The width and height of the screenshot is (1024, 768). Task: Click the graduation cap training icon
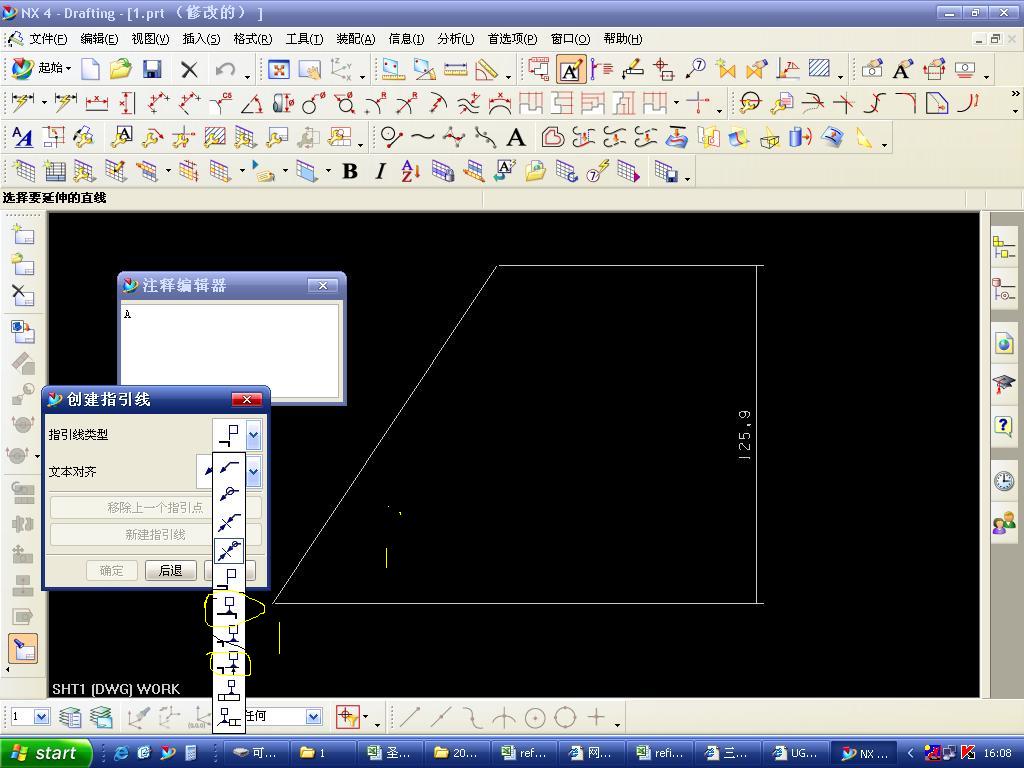(1004, 384)
